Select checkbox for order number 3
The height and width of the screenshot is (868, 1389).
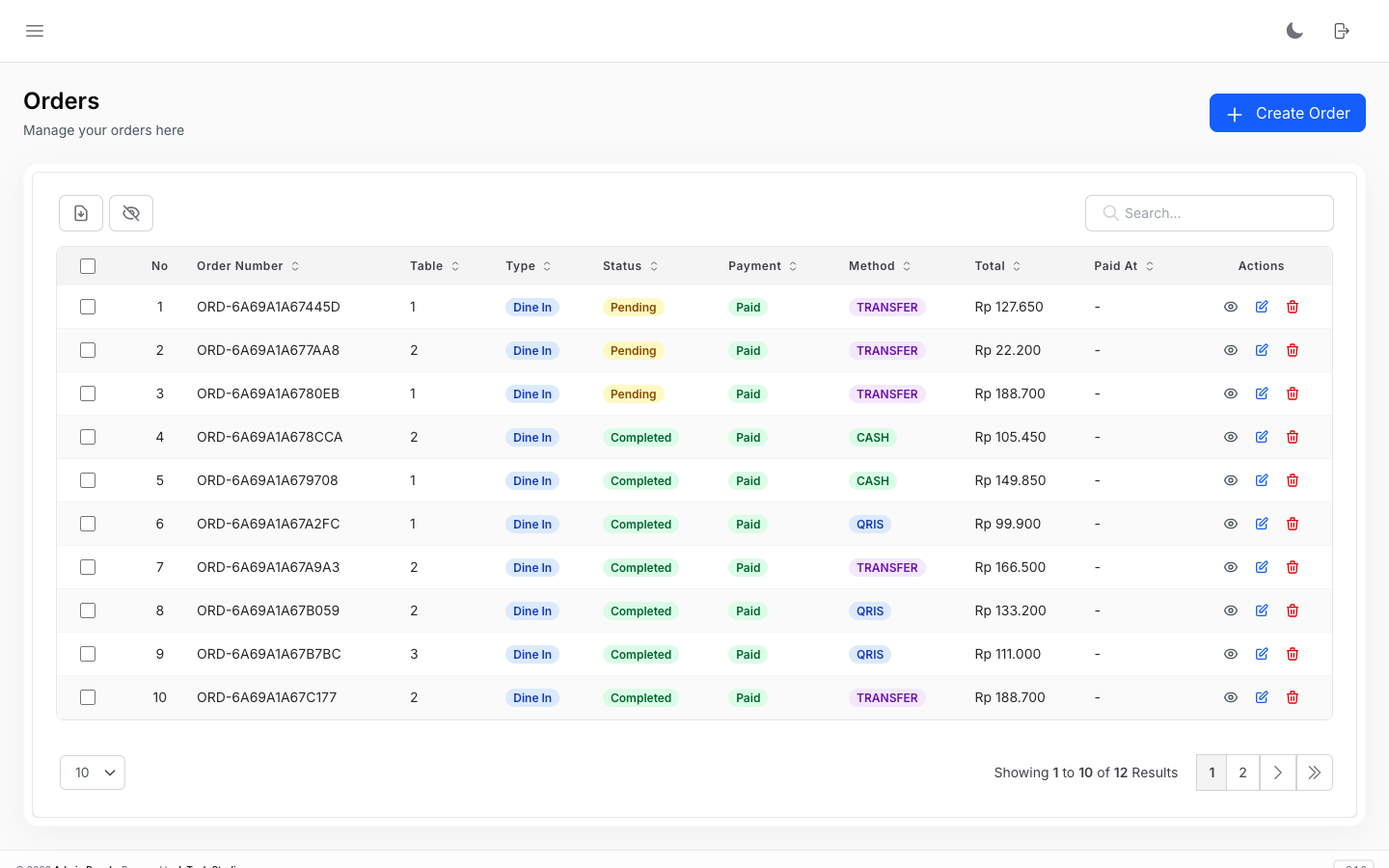[x=88, y=393]
